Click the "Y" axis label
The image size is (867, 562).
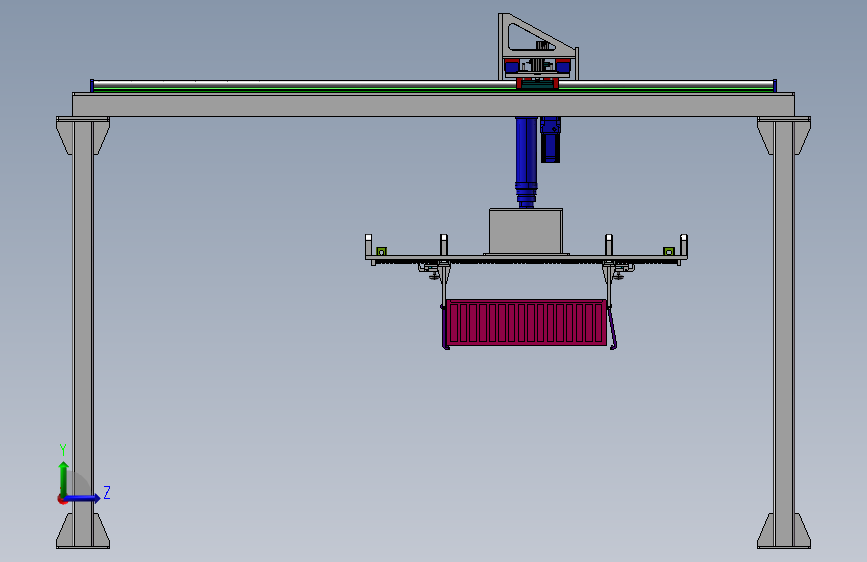pyautogui.click(x=63, y=449)
